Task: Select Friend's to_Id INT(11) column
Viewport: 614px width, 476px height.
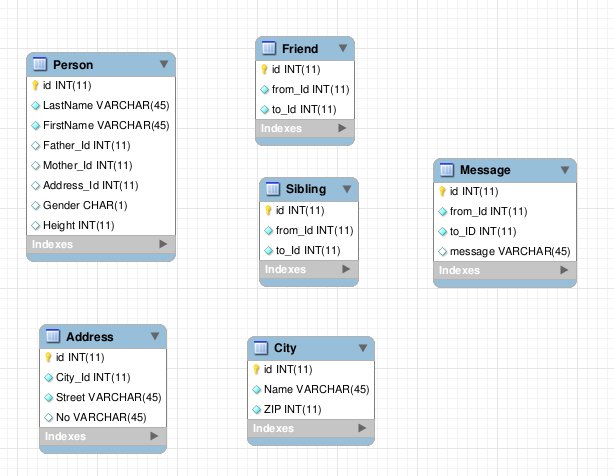Action: pyautogui.click(x=305, y=110)
